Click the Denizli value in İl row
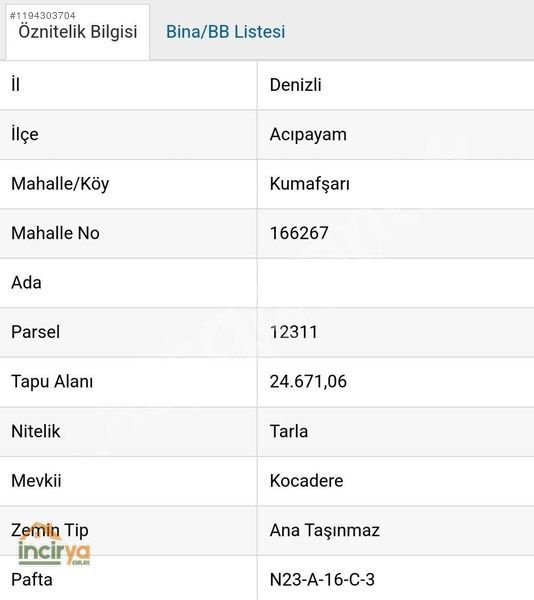Image resolution: width=534 pixels, height=600 pixels. [x=295, y=85]
